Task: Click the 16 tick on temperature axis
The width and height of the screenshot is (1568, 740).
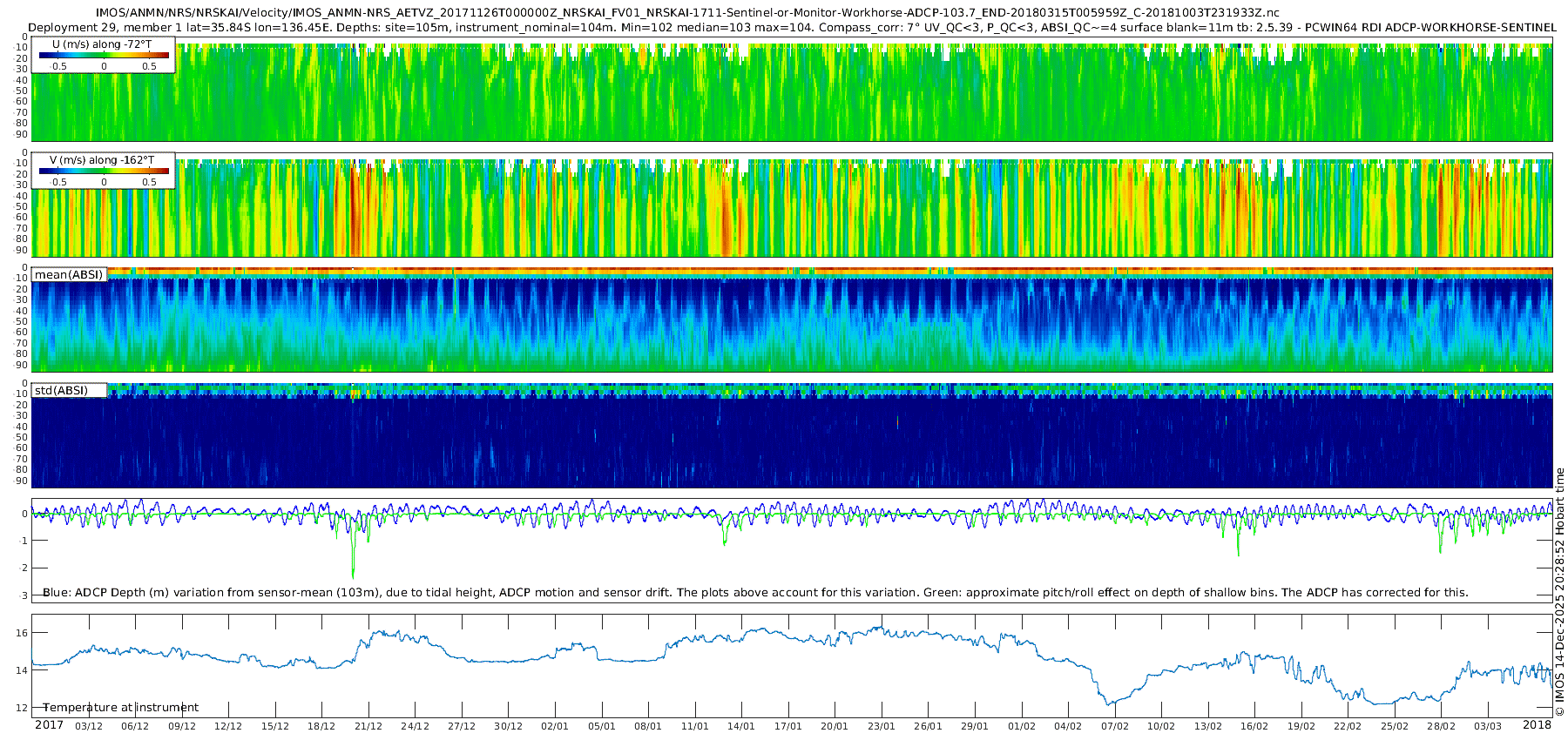Action: pyautogui.click(x=22, y=633)
